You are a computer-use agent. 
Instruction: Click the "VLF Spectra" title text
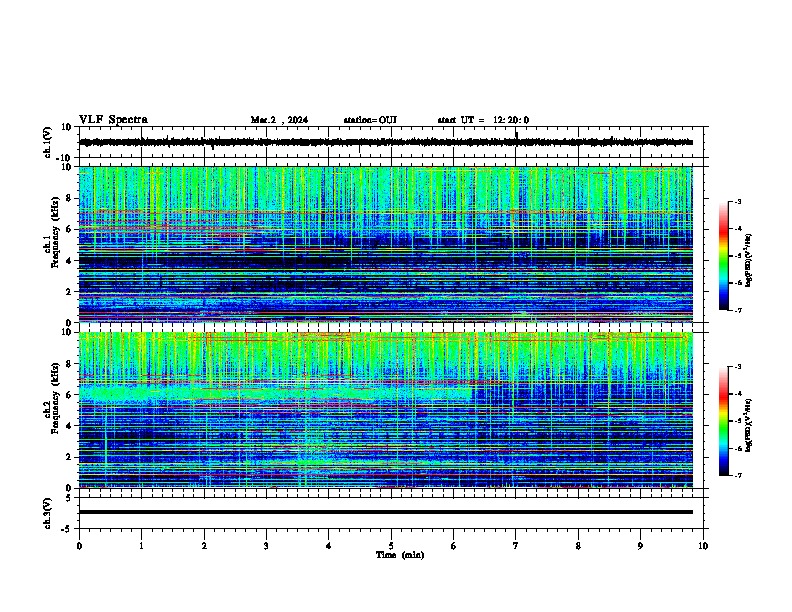click(x=113, y=120)
